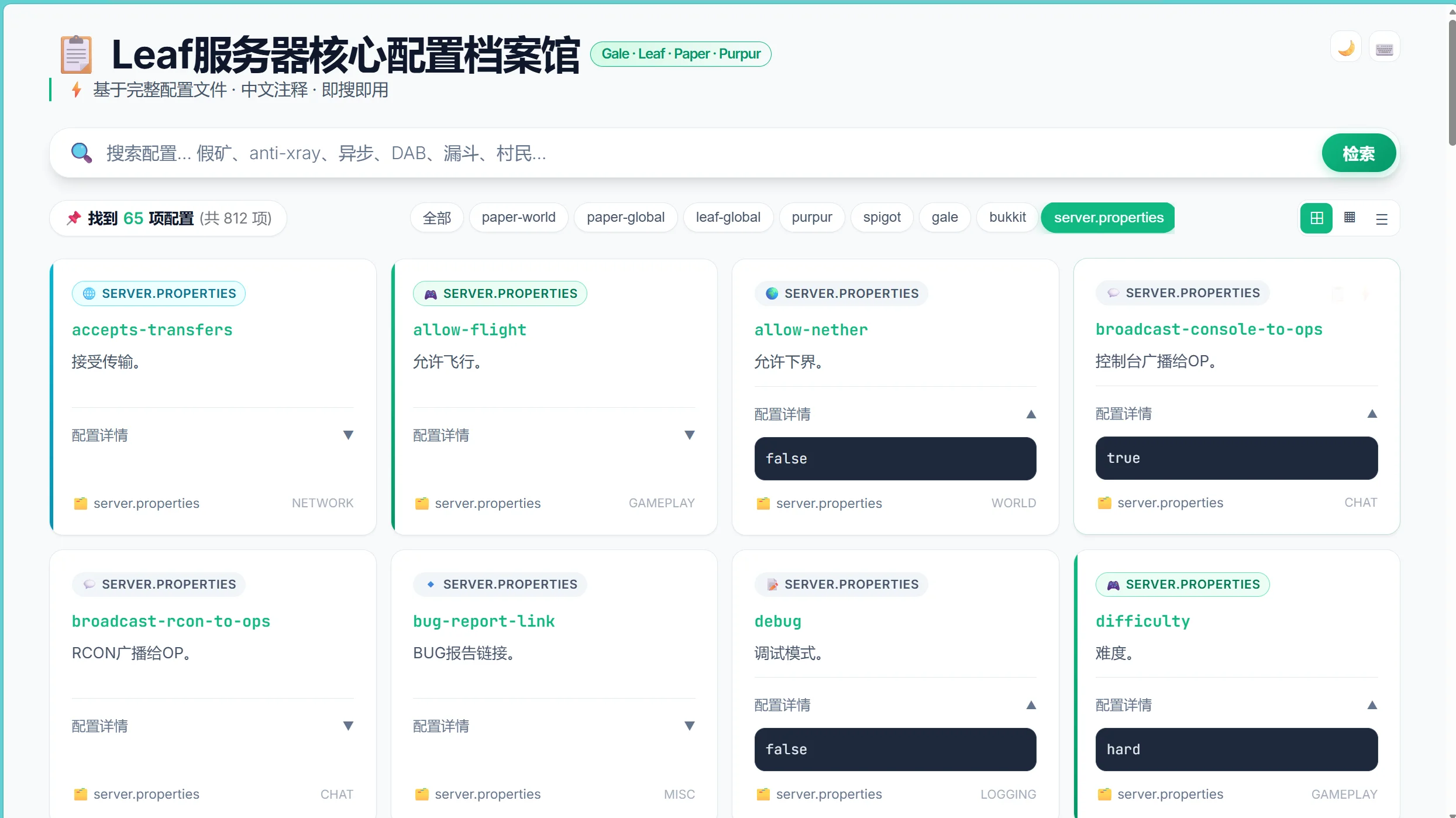
Task: Filter by the leaf-global tab
Action: [x=728, y=218]
